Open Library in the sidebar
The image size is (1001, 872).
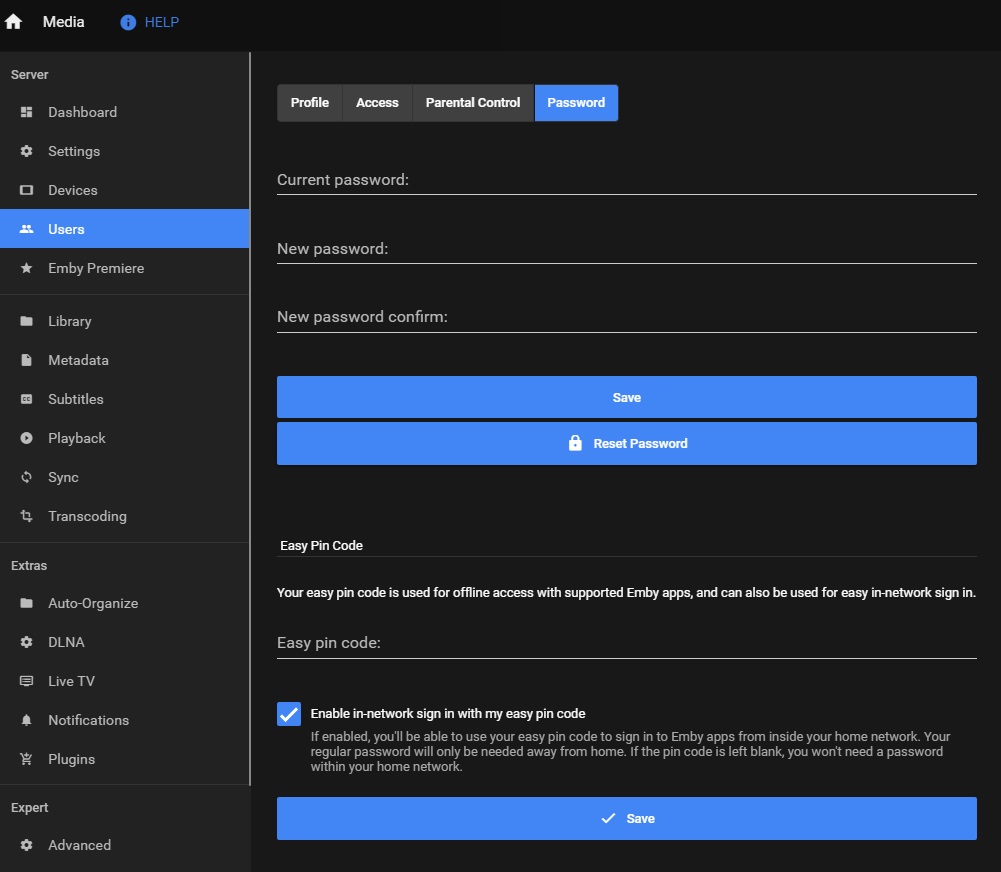point(70,321)
